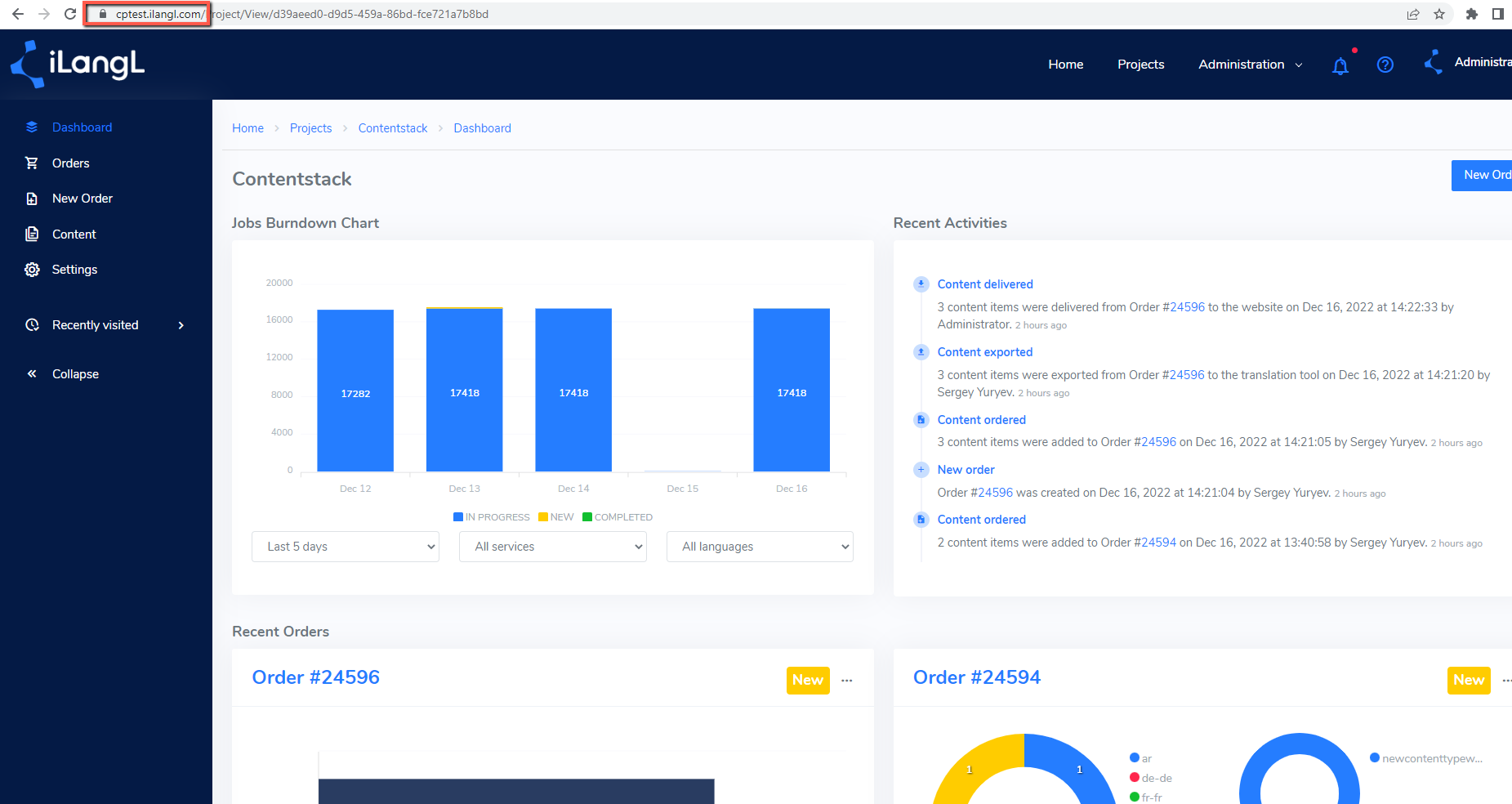Screen dimensions: 1512x804
Task: Click the Dec 12 bar labeled 17282
Action: (355, 391)
